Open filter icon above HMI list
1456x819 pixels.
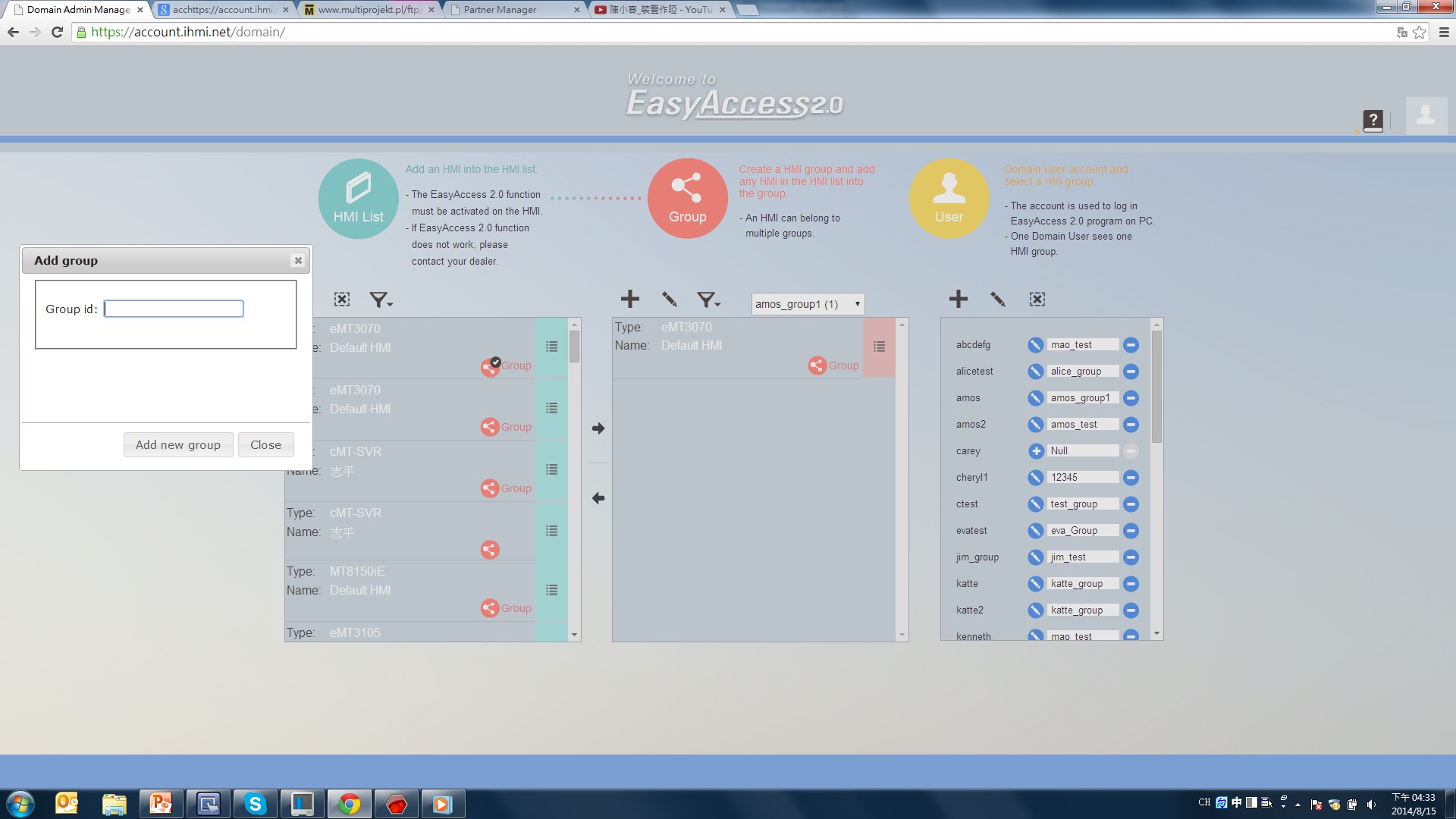[380, 300]
